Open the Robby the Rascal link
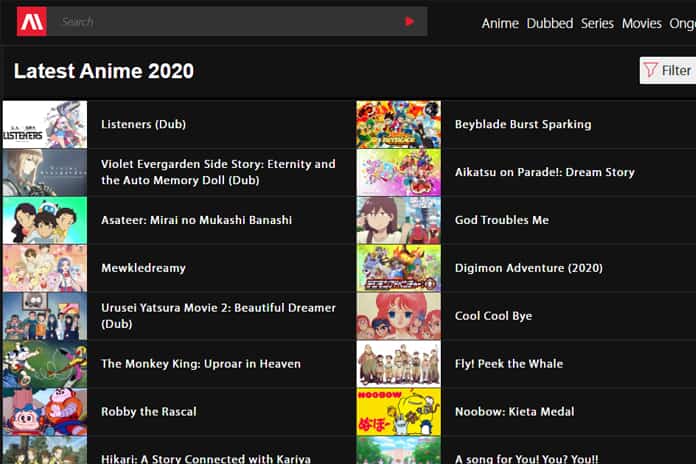This screenshot has width=696, height=464. coord(149,412)
